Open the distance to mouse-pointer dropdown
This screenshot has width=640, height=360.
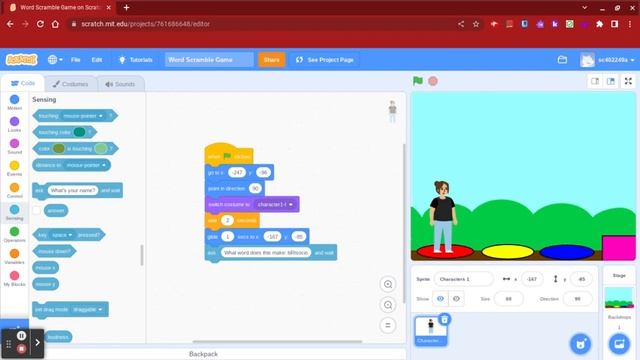(x=86, y=165)
